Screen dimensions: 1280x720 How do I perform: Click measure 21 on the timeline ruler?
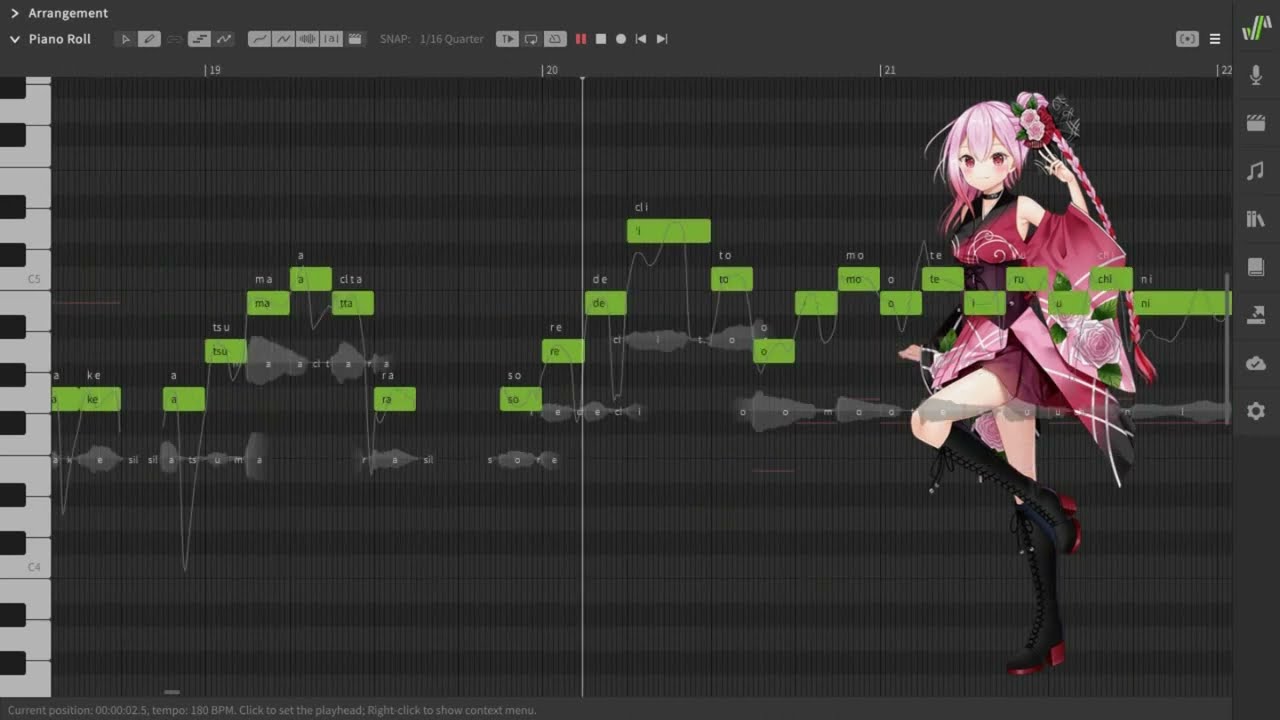(x=889, y=70)
